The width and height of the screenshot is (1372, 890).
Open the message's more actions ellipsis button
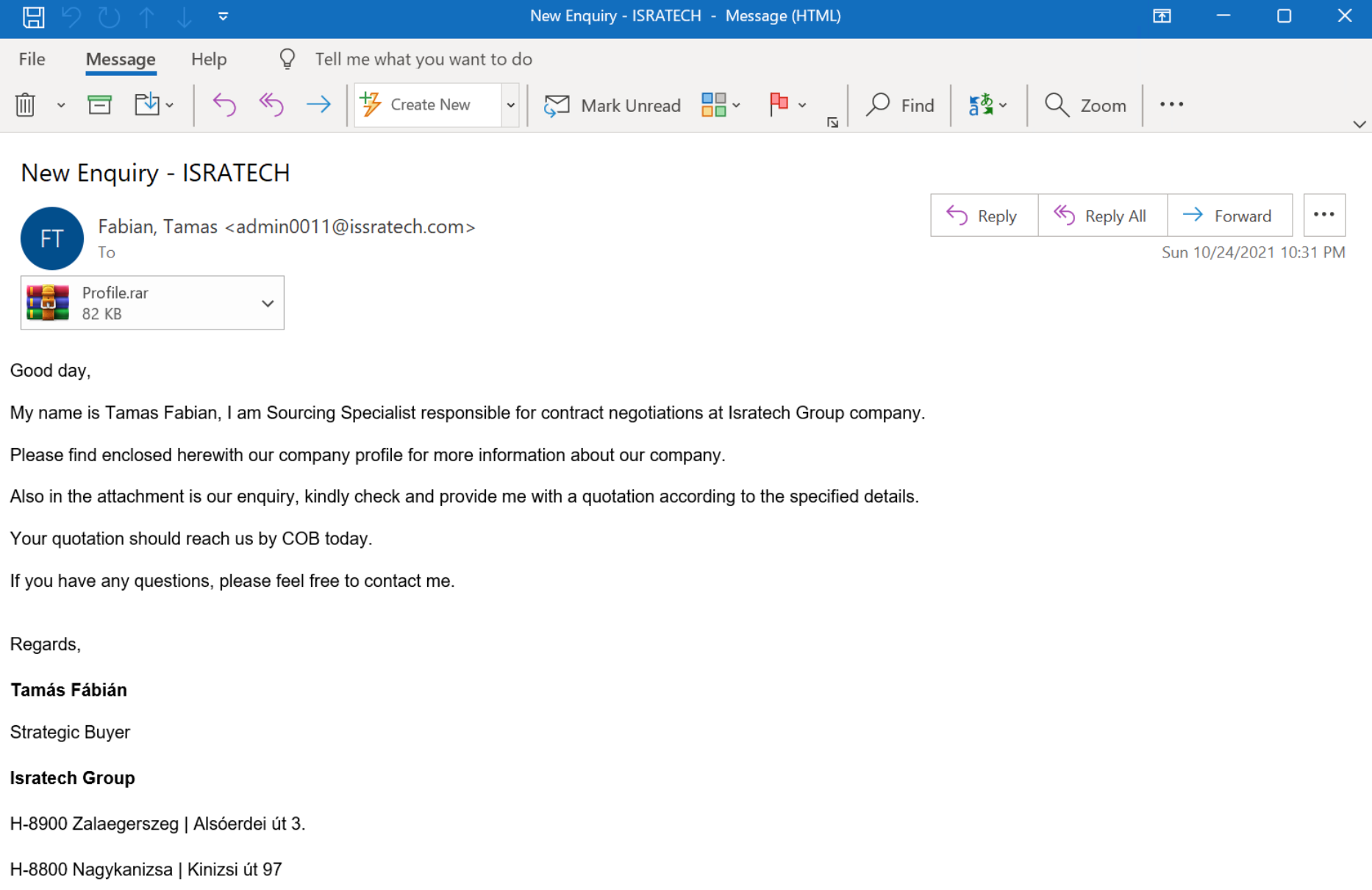pos(1324,215)
